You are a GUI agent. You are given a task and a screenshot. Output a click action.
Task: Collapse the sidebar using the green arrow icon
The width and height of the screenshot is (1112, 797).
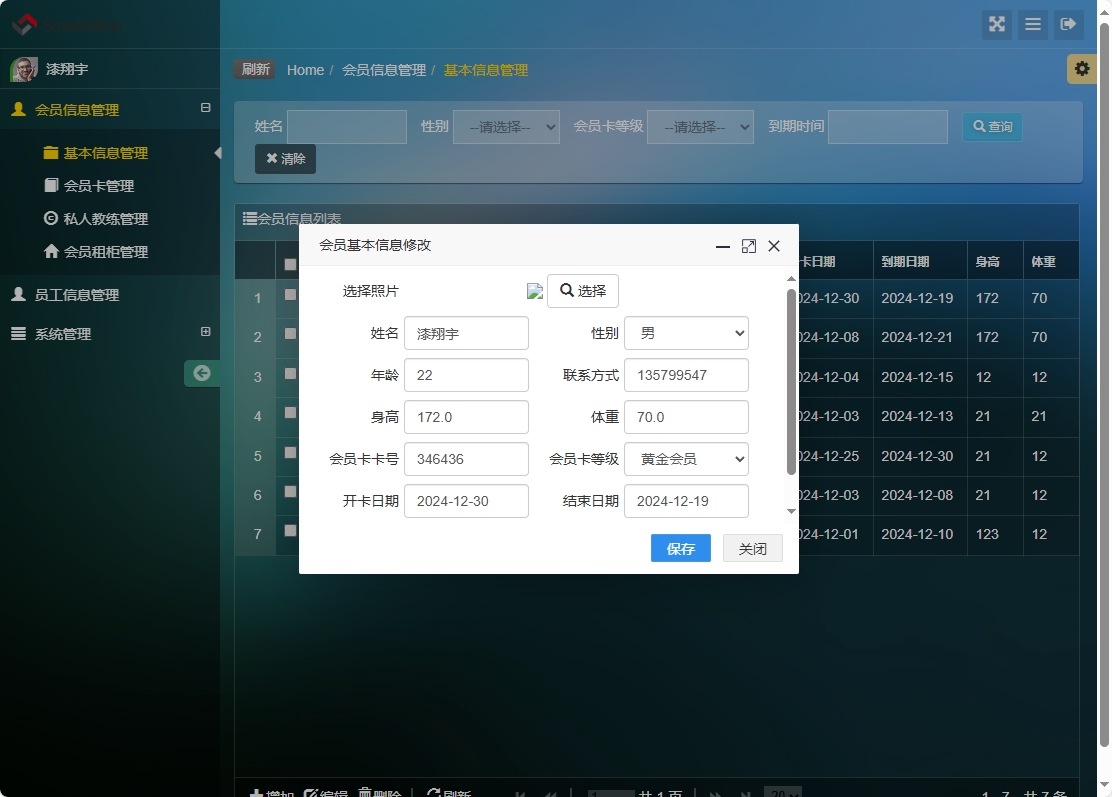click(202, 372)
